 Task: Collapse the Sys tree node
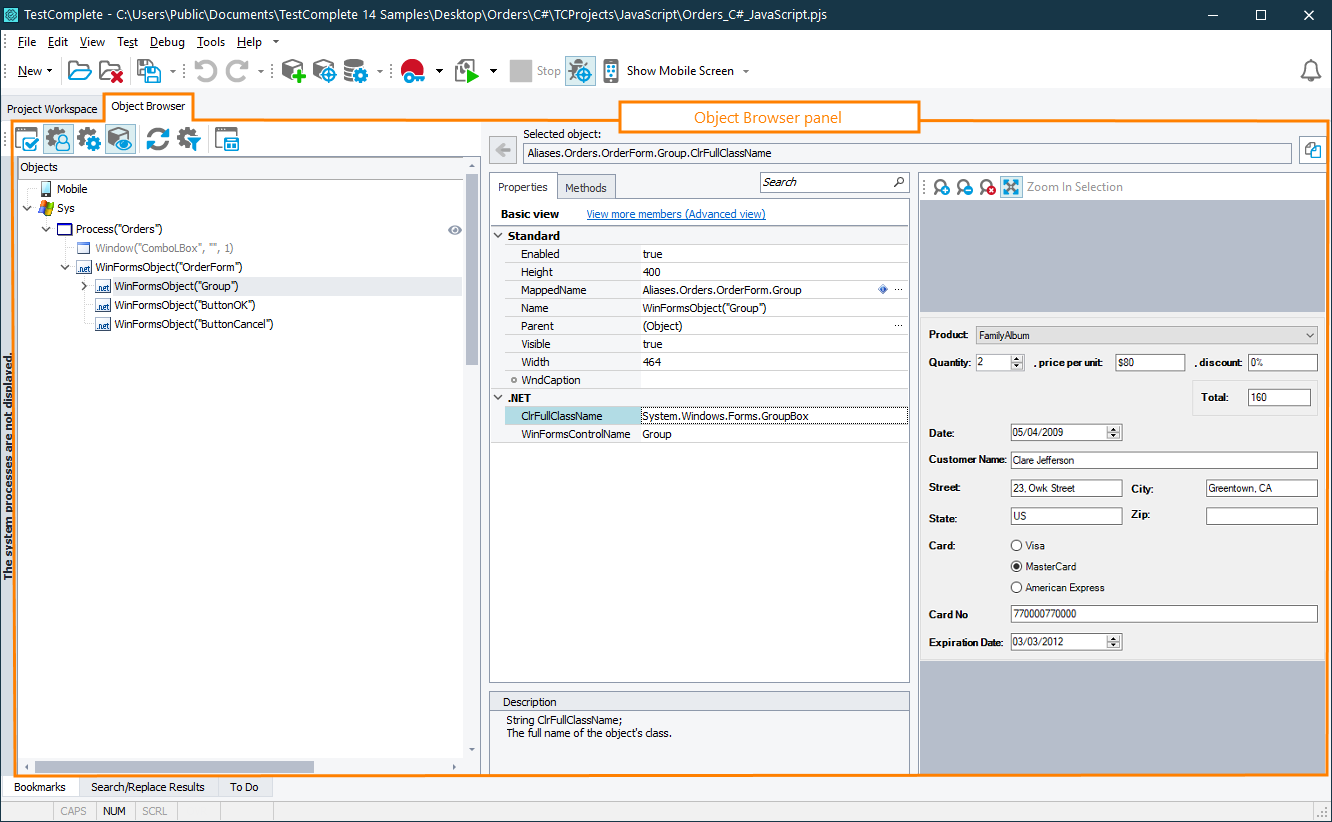click(x=27, y=208)
